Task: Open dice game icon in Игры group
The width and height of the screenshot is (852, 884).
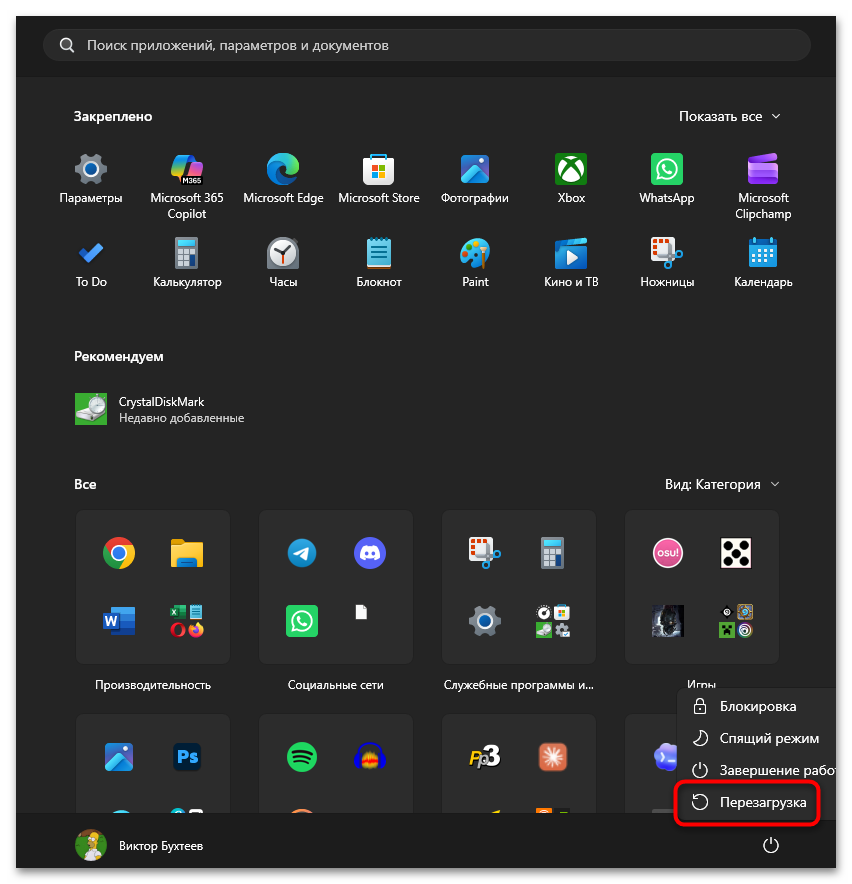Action: pyautogui.click(x=736, y=553)
